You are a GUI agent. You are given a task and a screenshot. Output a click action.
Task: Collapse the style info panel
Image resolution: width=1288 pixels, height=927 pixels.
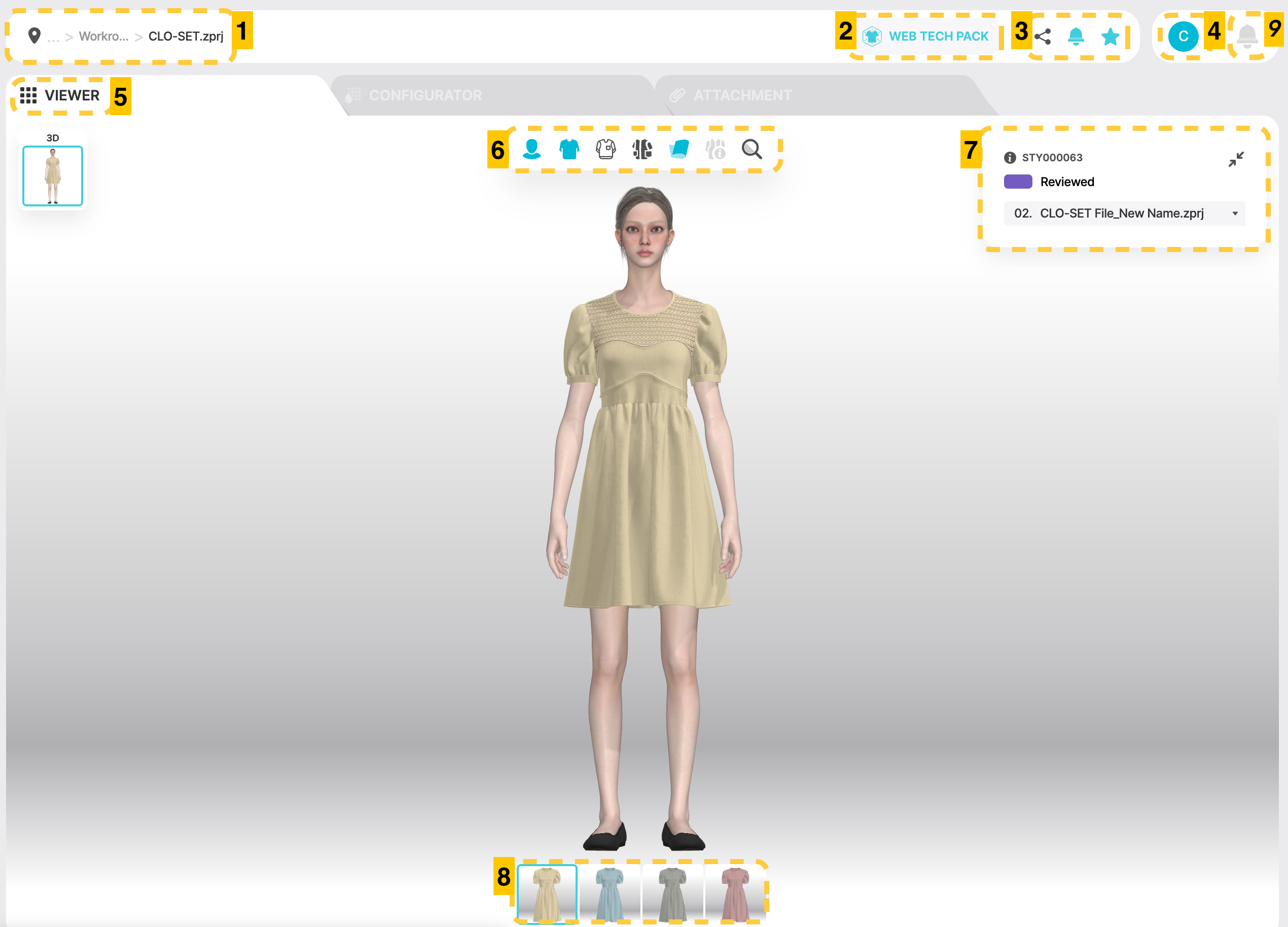tap(1235, 159)
